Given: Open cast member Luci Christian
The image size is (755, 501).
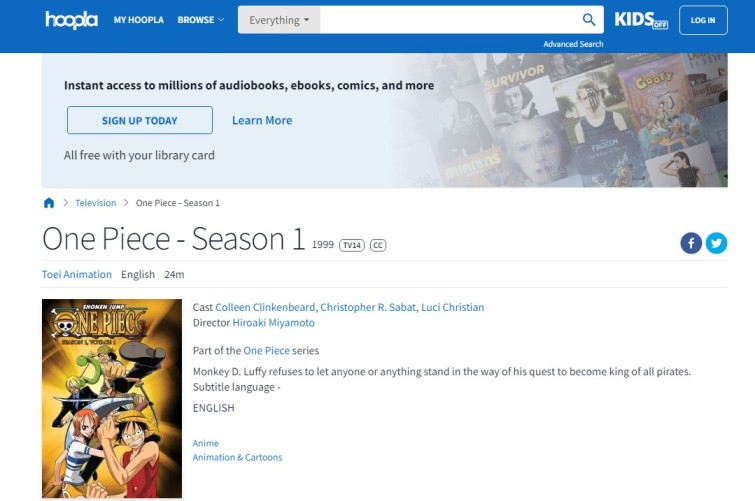Looking at the screenshot, I should 453,307.
